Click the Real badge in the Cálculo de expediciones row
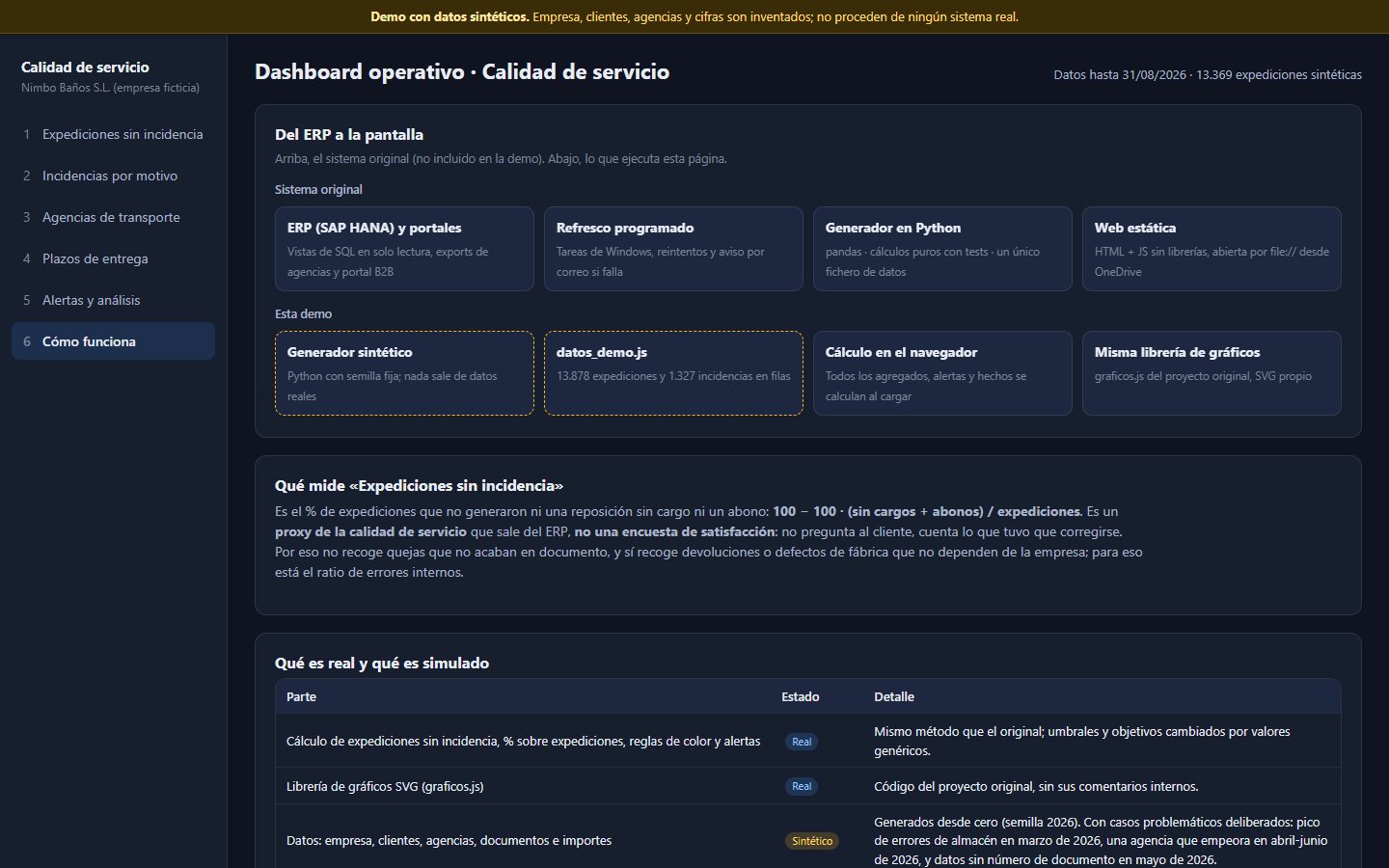The image size is (1389, 868). point(802,742)
